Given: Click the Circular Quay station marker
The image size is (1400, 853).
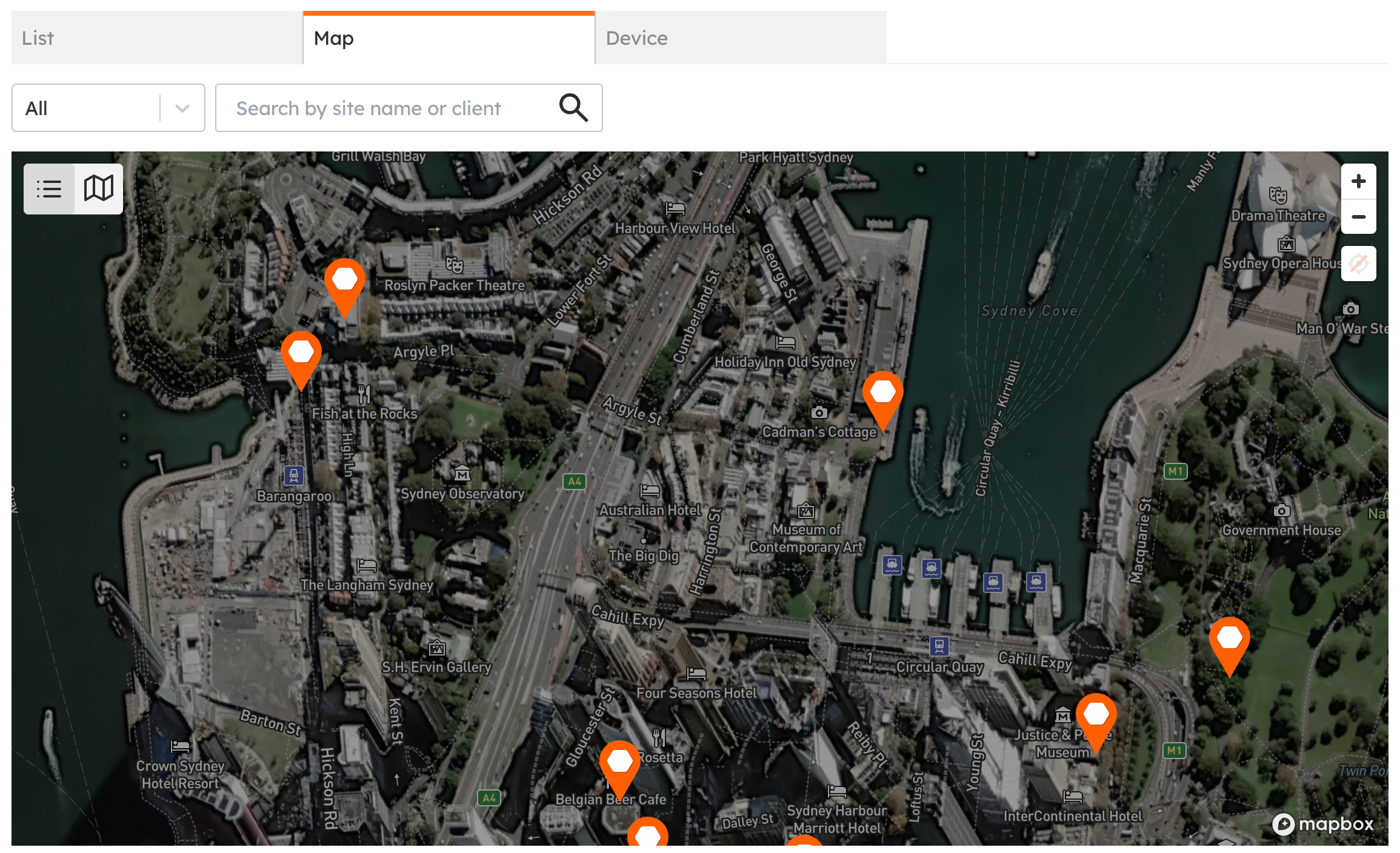Looking at the screenshot, I should coord(939,646).
